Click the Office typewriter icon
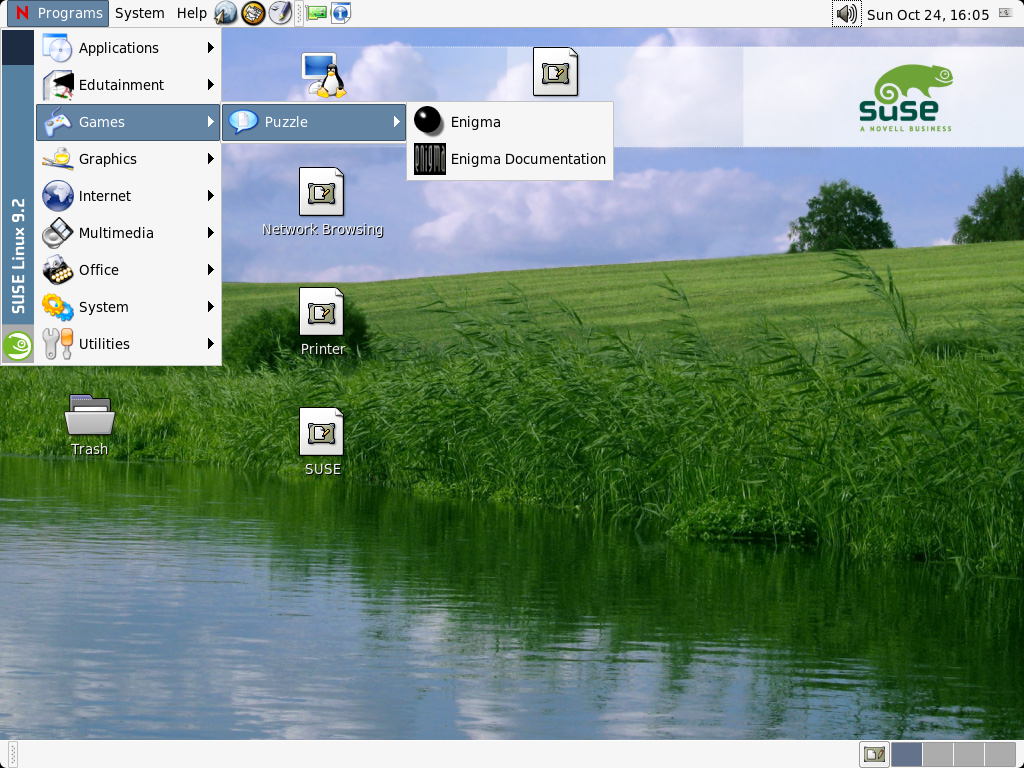The image size is (1024, 768). [57, 270]
